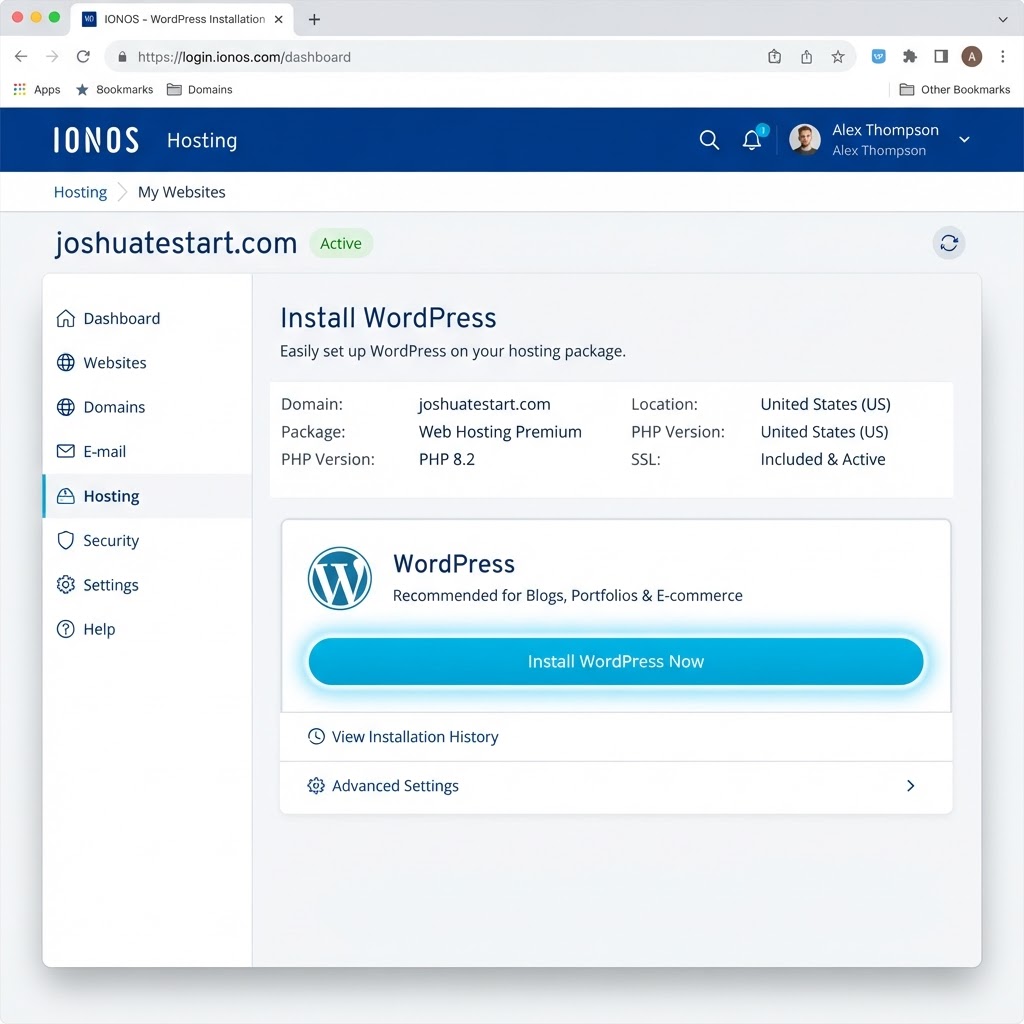Reload the page with the browser refresh icon
1024x1024 pixels.
coord(83,57)
